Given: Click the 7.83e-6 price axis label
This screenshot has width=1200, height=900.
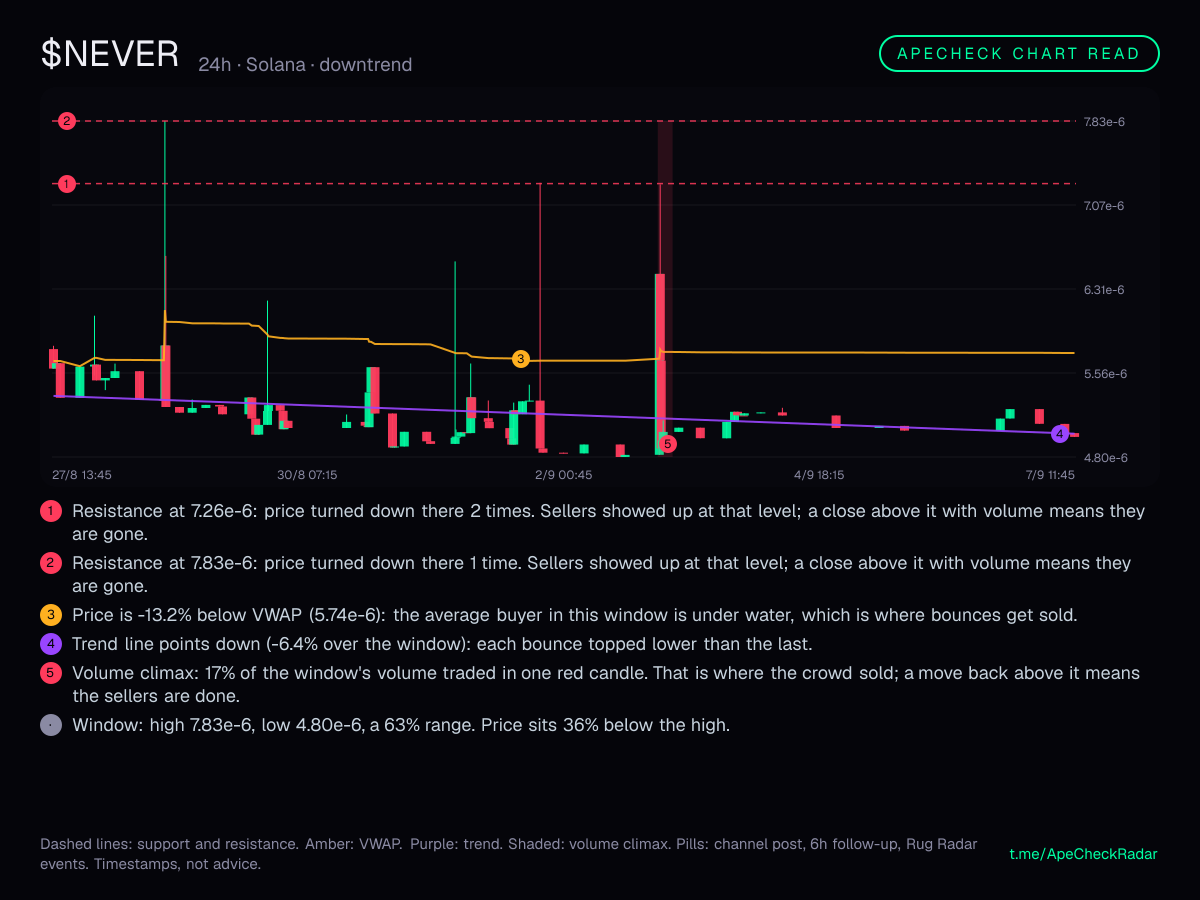Looking at the screenshot, I should click(1105, 122).
